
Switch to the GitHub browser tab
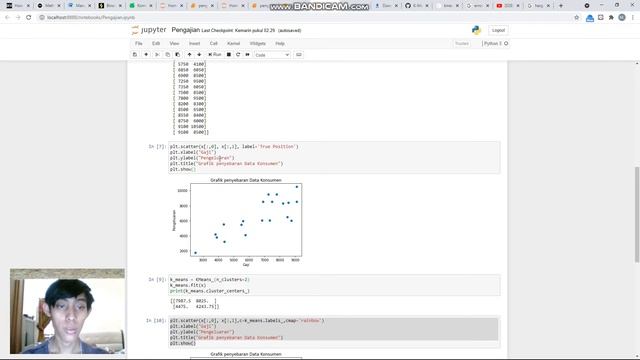[417, 6]
